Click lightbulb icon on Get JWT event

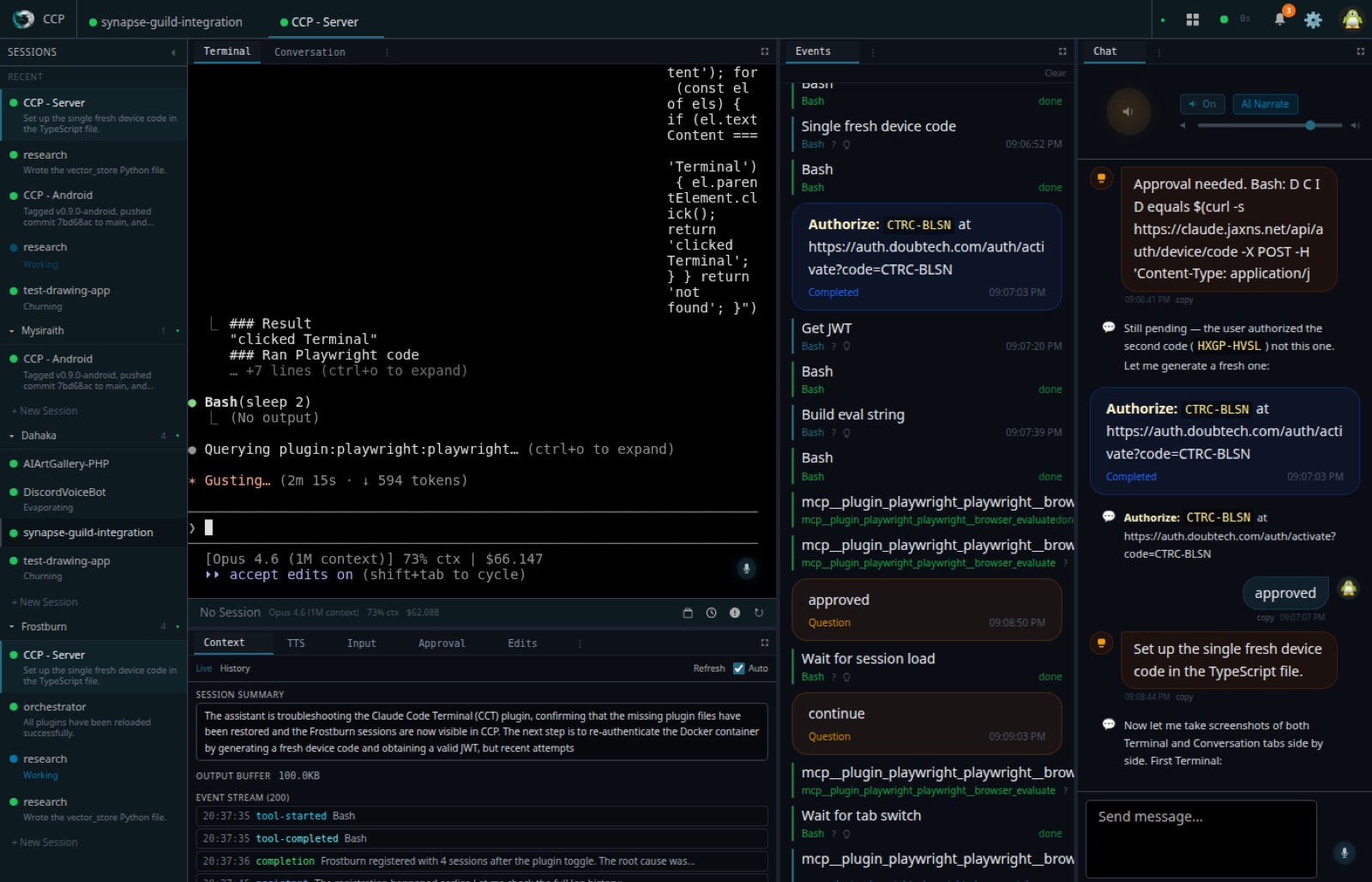(846, 347)
